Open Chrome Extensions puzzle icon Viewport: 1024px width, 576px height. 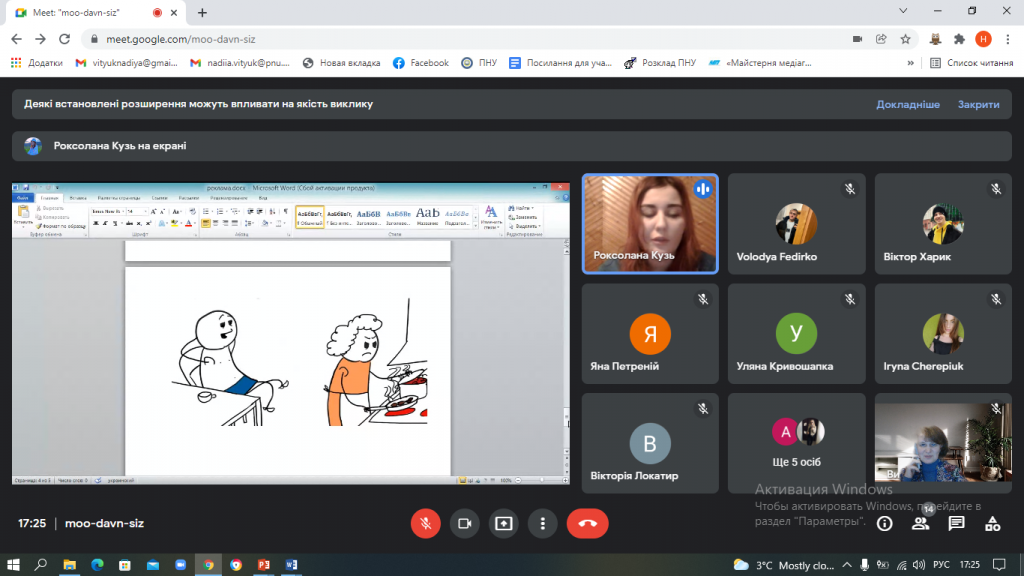click(x=959, y=39)
